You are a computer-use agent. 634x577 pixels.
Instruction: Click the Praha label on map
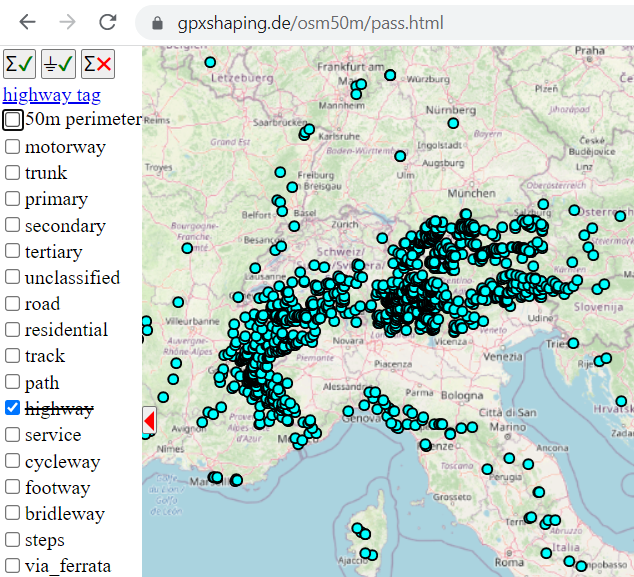590,51
